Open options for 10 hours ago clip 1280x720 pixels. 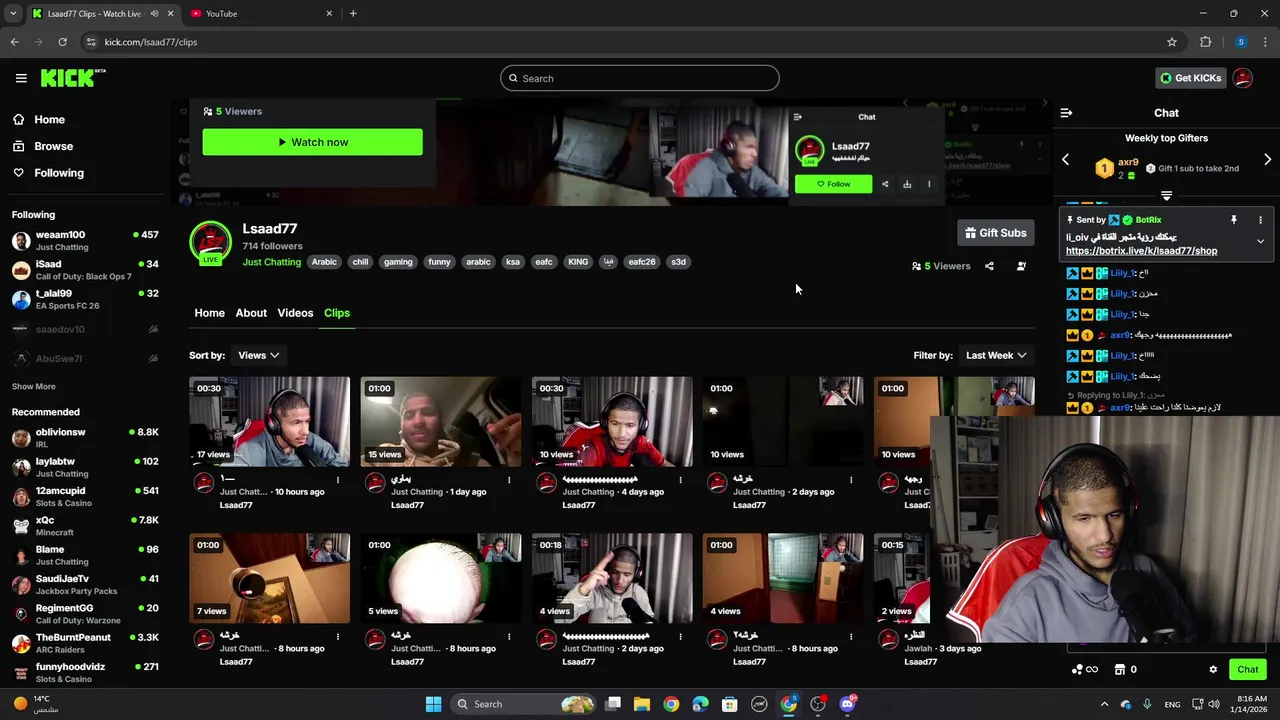click(338, 480)
